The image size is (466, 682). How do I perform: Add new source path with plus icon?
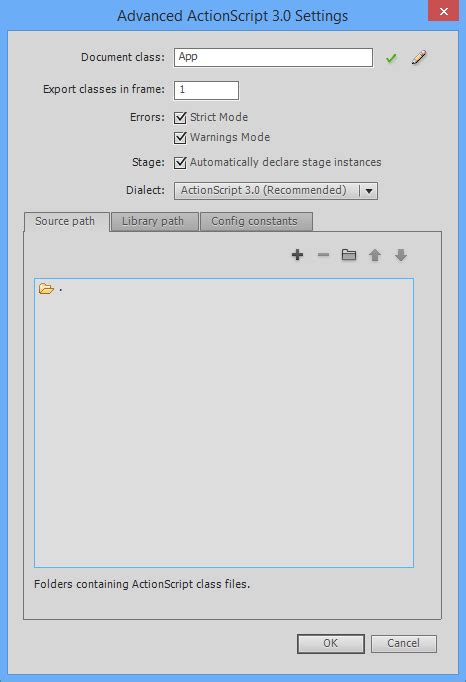tap(298, 255)
